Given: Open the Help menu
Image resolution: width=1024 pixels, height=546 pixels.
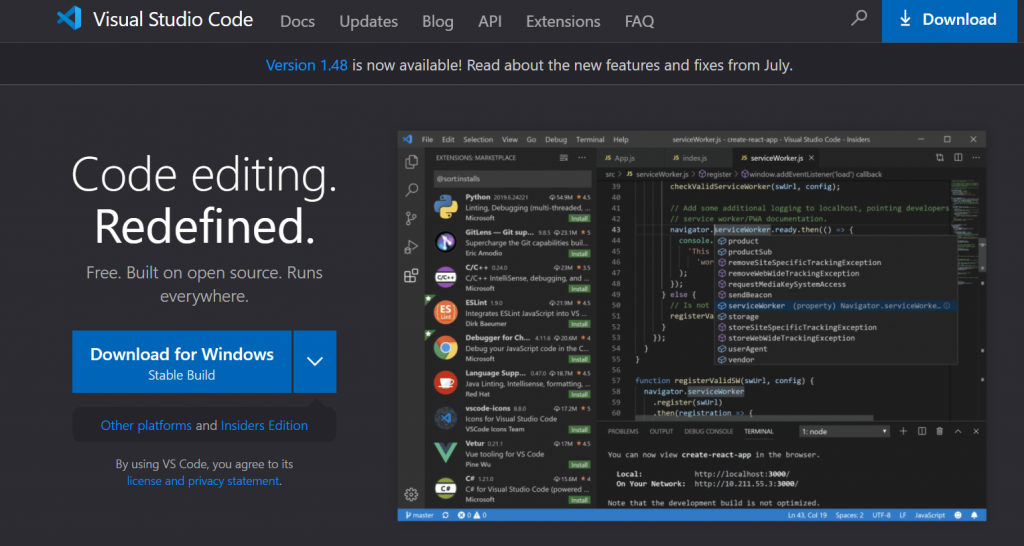Looking at the screenshot, I should [x=621, y=140].
